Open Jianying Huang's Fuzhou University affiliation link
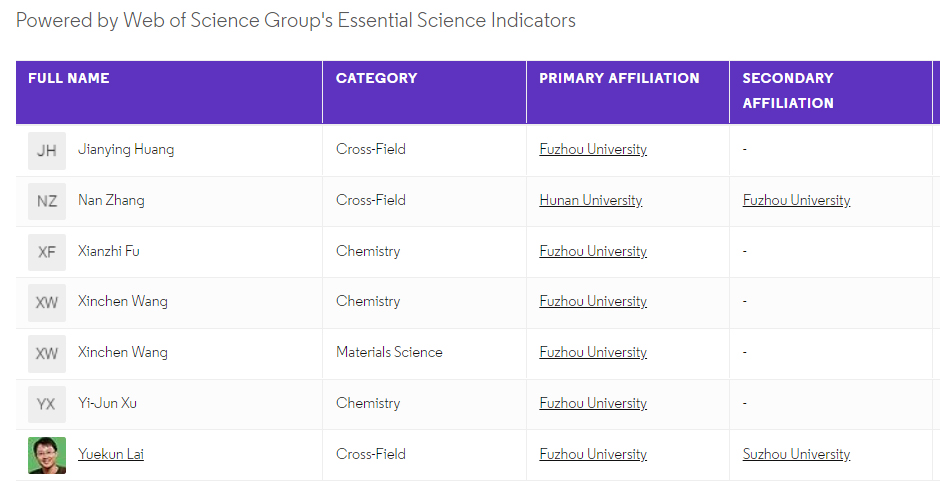Screen dimensions: 940x490 coord(593,150)
